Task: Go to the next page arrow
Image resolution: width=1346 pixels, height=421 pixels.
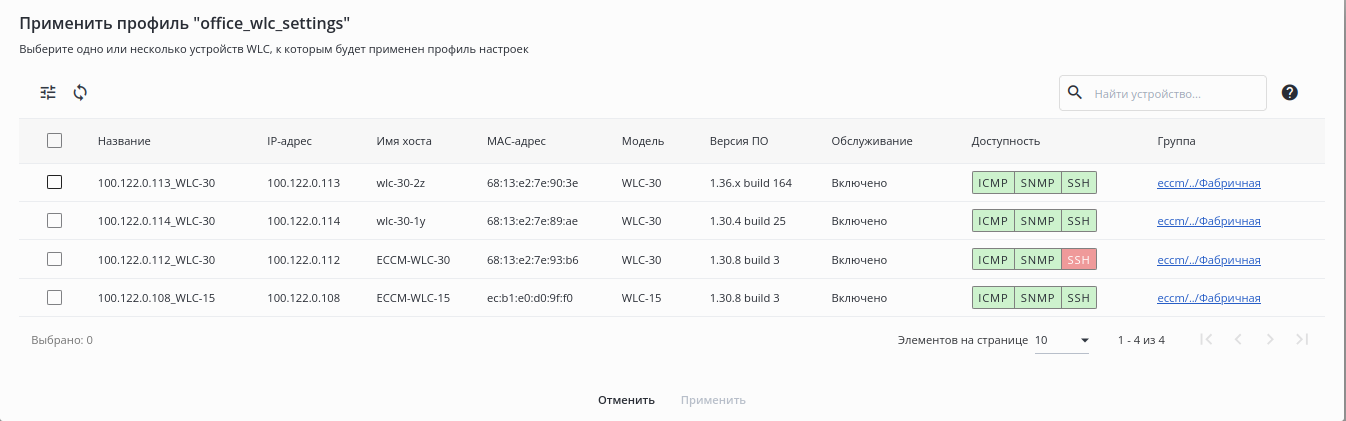Action: coord(1270,340)
